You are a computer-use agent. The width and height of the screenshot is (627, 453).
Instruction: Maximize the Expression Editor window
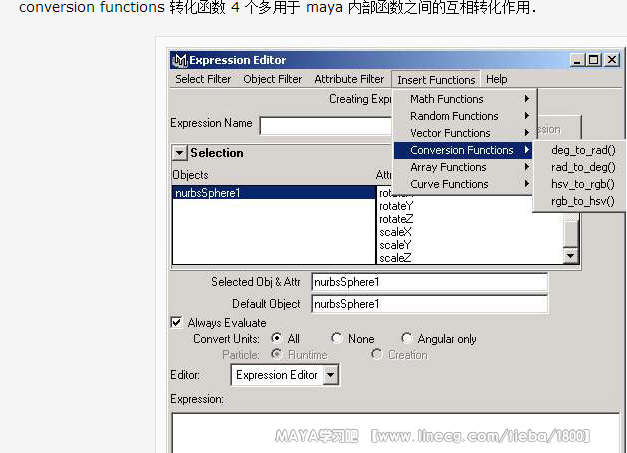click(x=593, y=60)
